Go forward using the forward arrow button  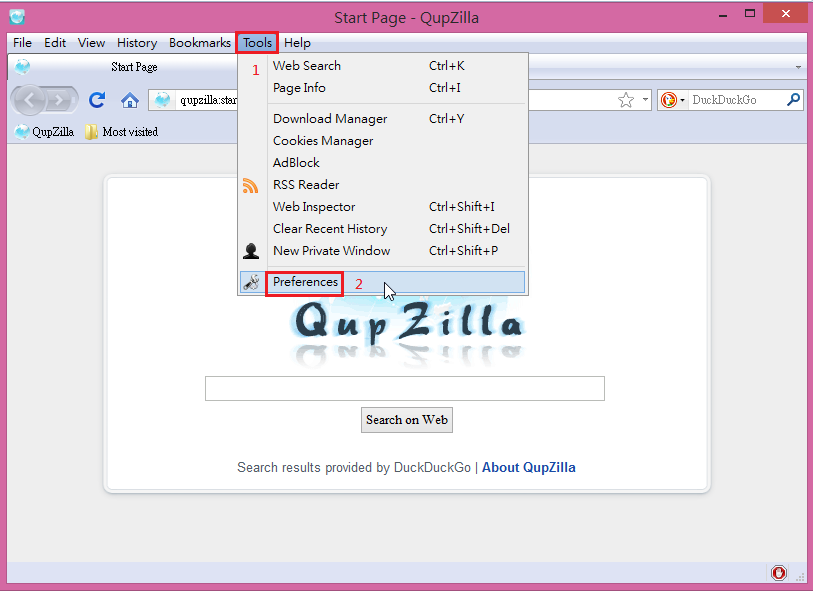(x=61, y=100)
